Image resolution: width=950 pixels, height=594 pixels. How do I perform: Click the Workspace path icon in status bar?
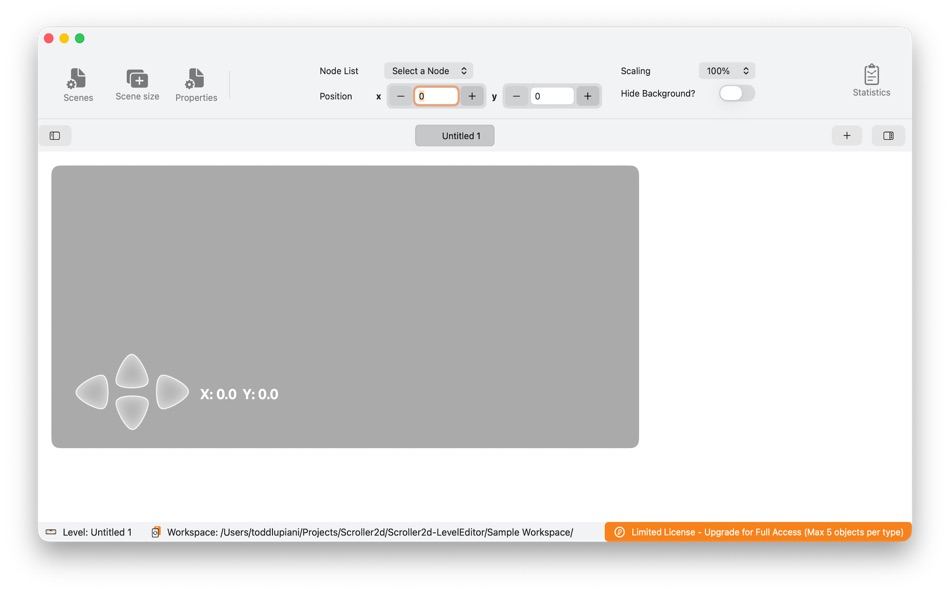[x=156, y=531]
